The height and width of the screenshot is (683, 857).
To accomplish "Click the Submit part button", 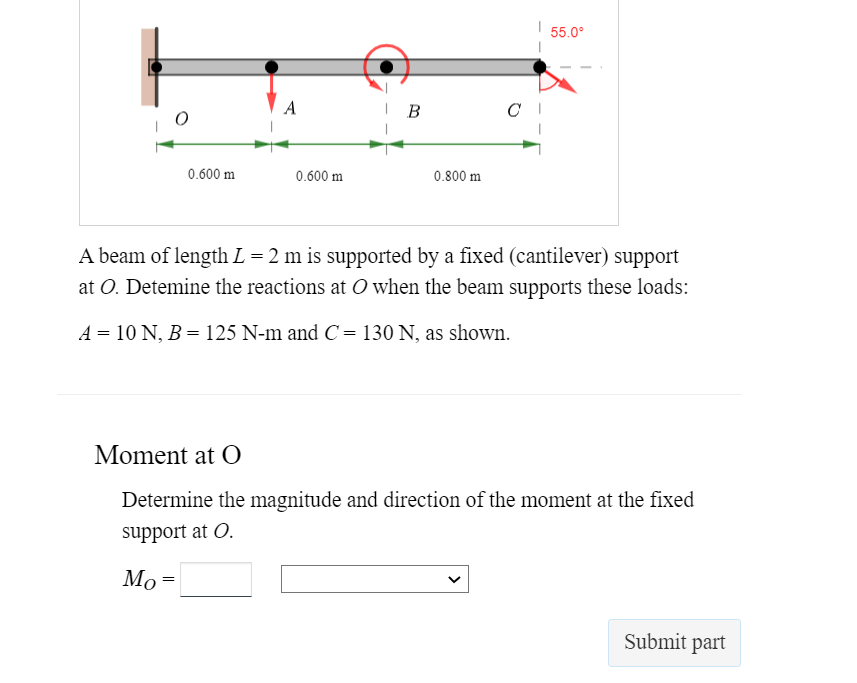I will point(673,642).
